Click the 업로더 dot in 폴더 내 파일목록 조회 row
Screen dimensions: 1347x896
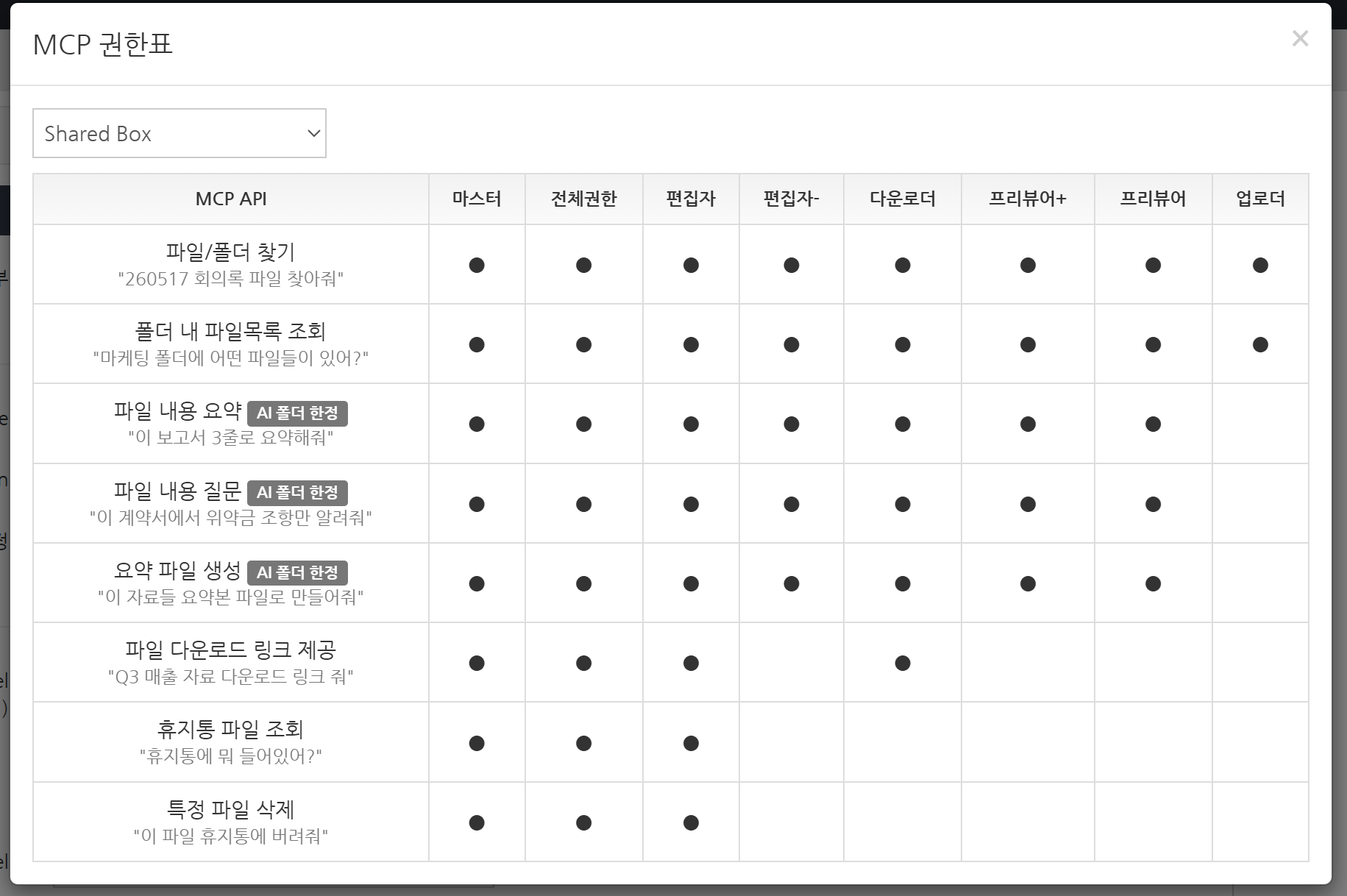(1260, 344)
